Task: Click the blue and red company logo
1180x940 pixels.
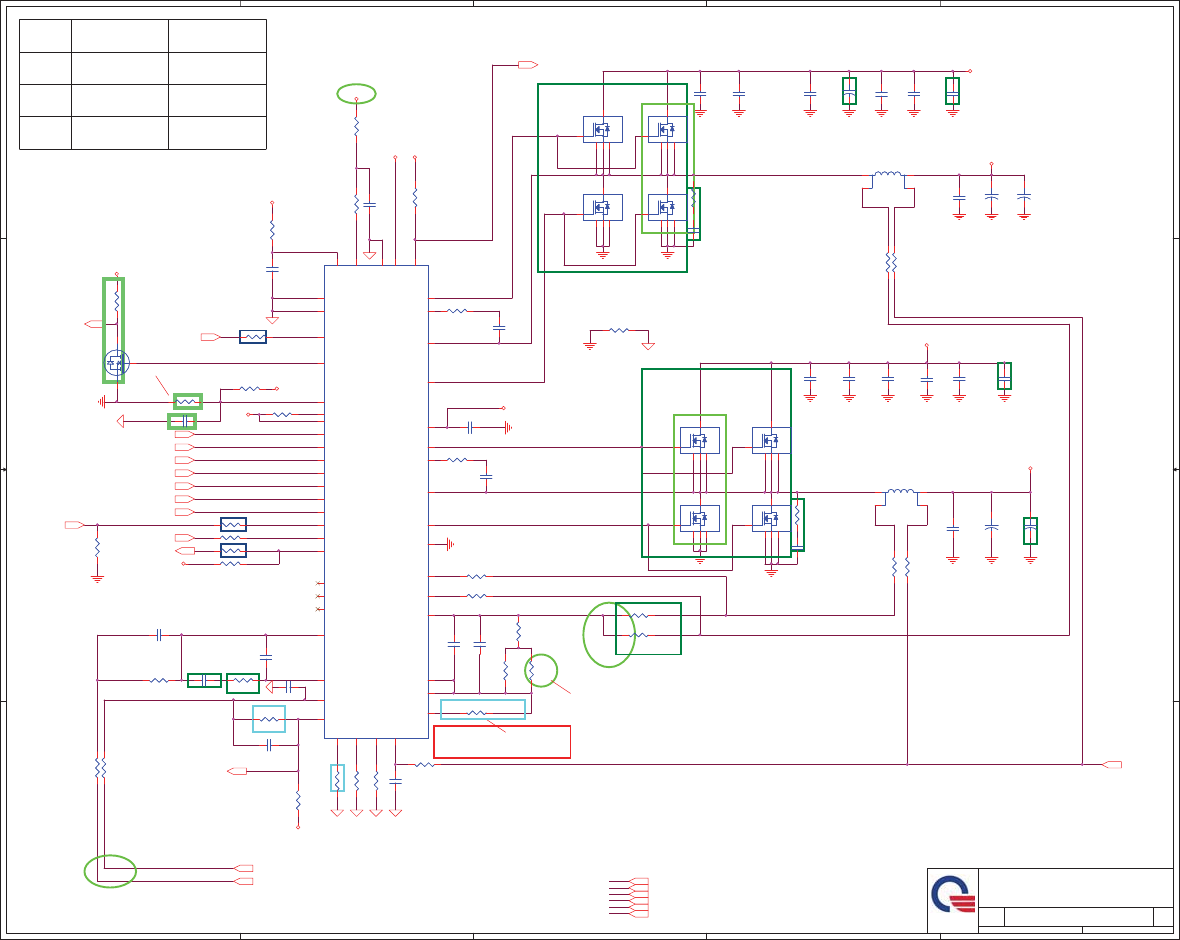Action: (x=953, y=894)
